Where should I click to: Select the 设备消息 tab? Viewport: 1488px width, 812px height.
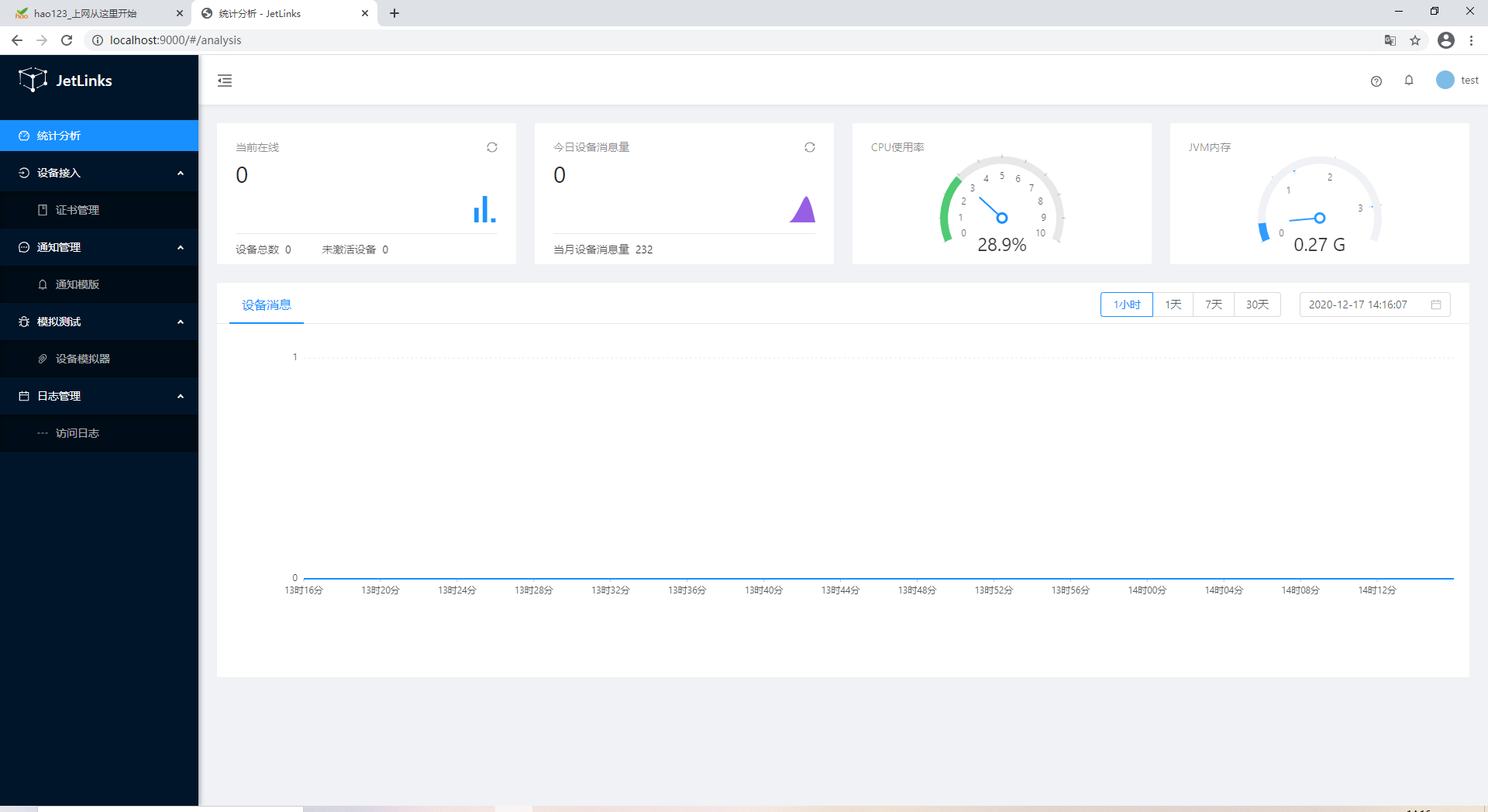[266, 305]
